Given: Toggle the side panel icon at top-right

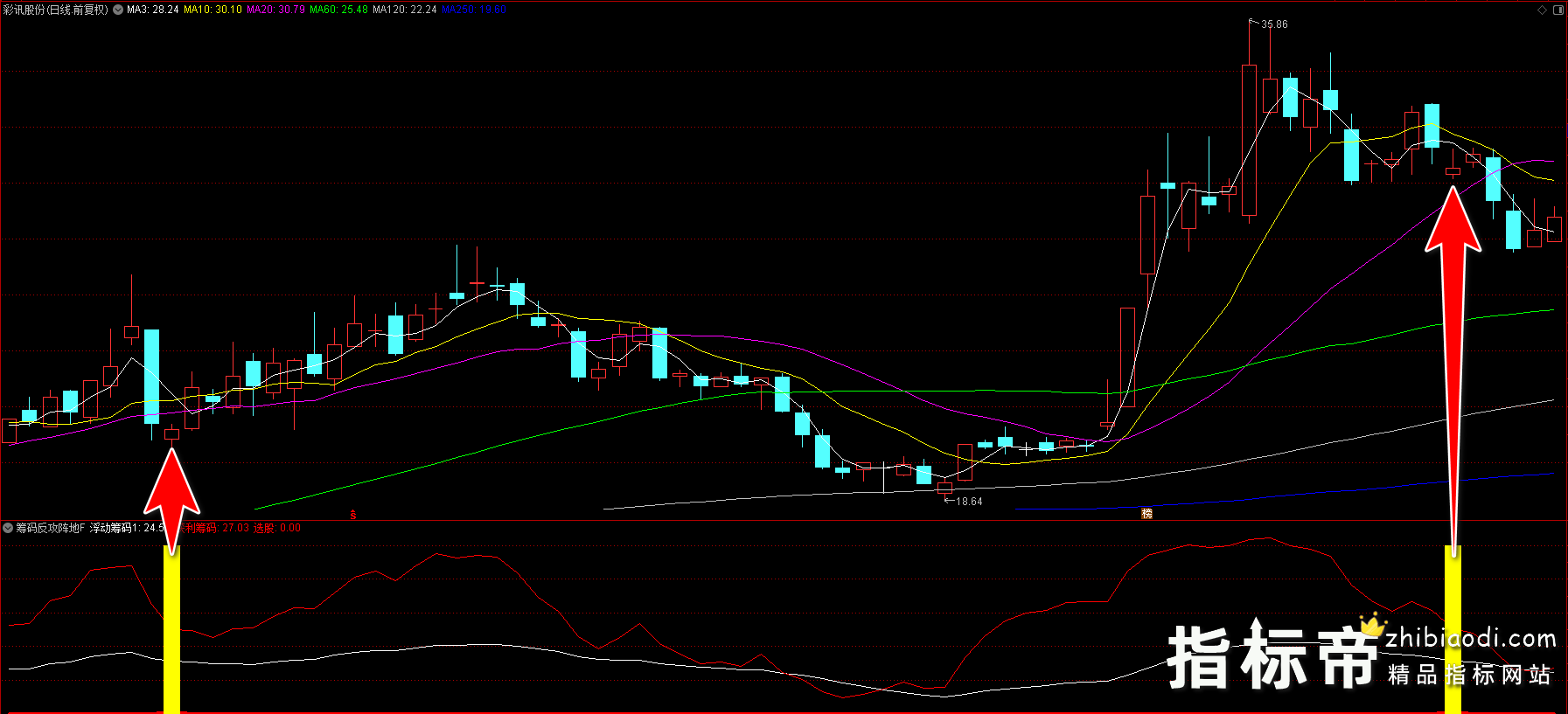Looking at the screenshot, I should tap(1558, 10).
